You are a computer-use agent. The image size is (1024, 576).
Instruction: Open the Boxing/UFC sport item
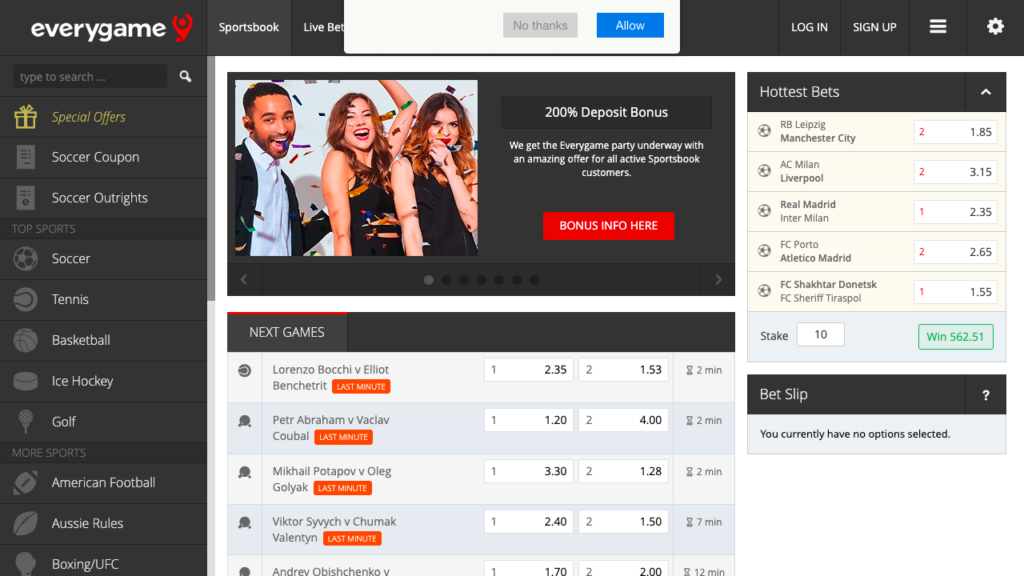pyautogui.click(x=103, y=561)
